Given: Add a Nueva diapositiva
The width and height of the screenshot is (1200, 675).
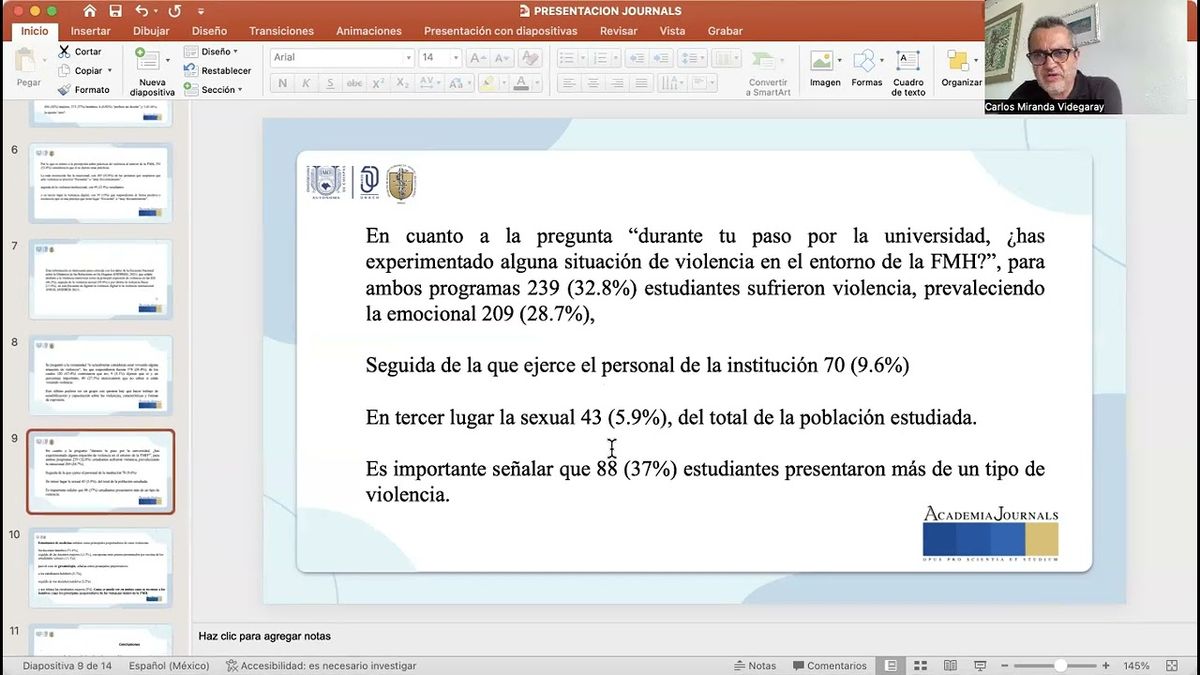Looking at the screenshot, I should 152,72.
